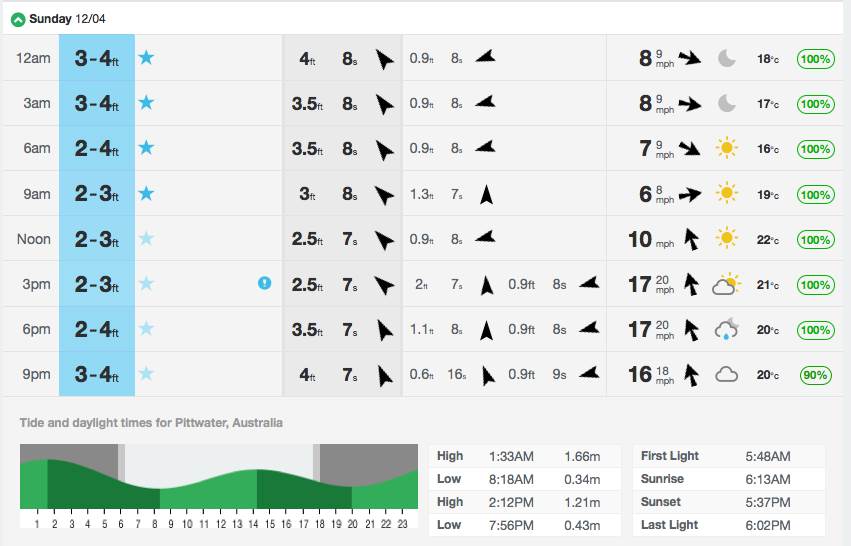The width and height of the screenshot is (851, 546).
Task: Click the Sunrise 6:13AM row
Action: point(728,479)
